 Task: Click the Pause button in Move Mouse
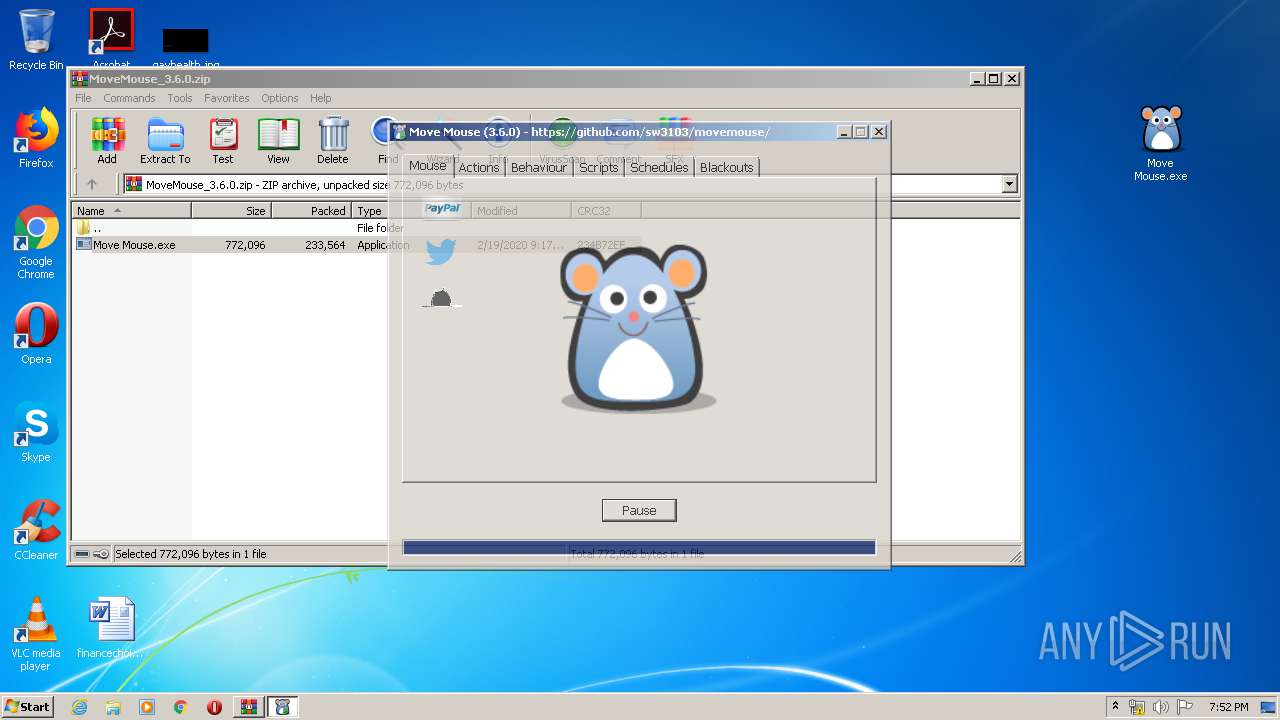[639, 510]
